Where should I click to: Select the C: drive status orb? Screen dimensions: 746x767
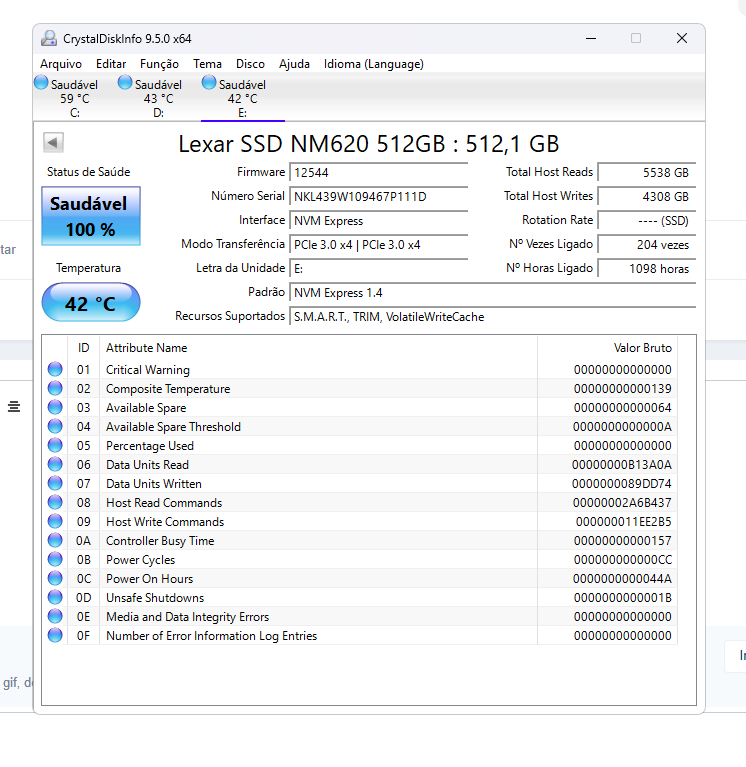pyautogui.click(x=42, y=83)
